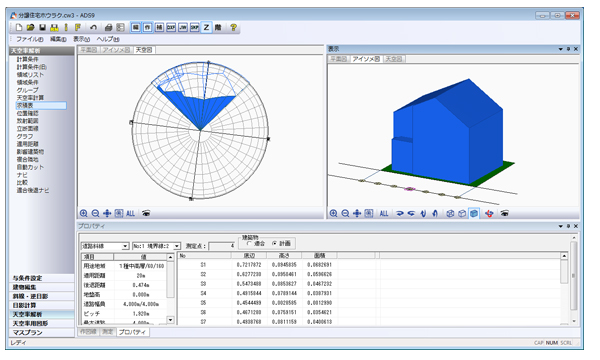Click ALL fit button under isometric view
Image resolution: width=600 pixels, height=360 pixels.
click(384, 213)
